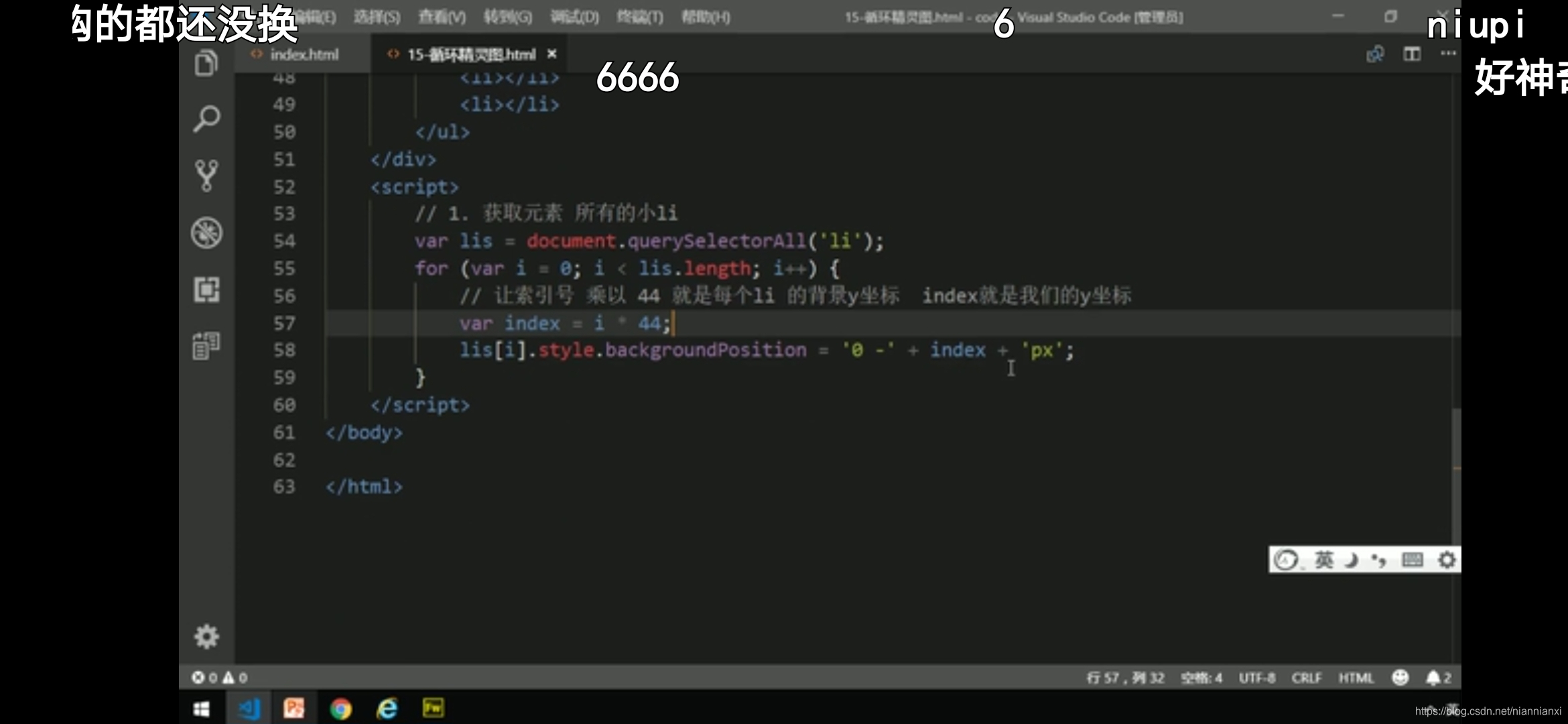
Task: Open Windows Start menu
Action: click(201, 709)
